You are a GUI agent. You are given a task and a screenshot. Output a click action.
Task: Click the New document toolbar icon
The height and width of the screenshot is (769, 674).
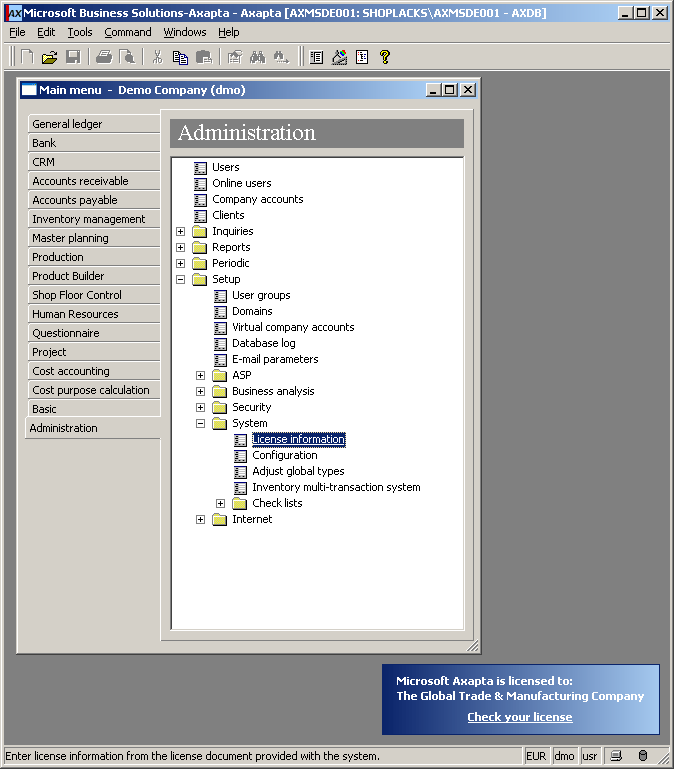[x=27, y=57]
